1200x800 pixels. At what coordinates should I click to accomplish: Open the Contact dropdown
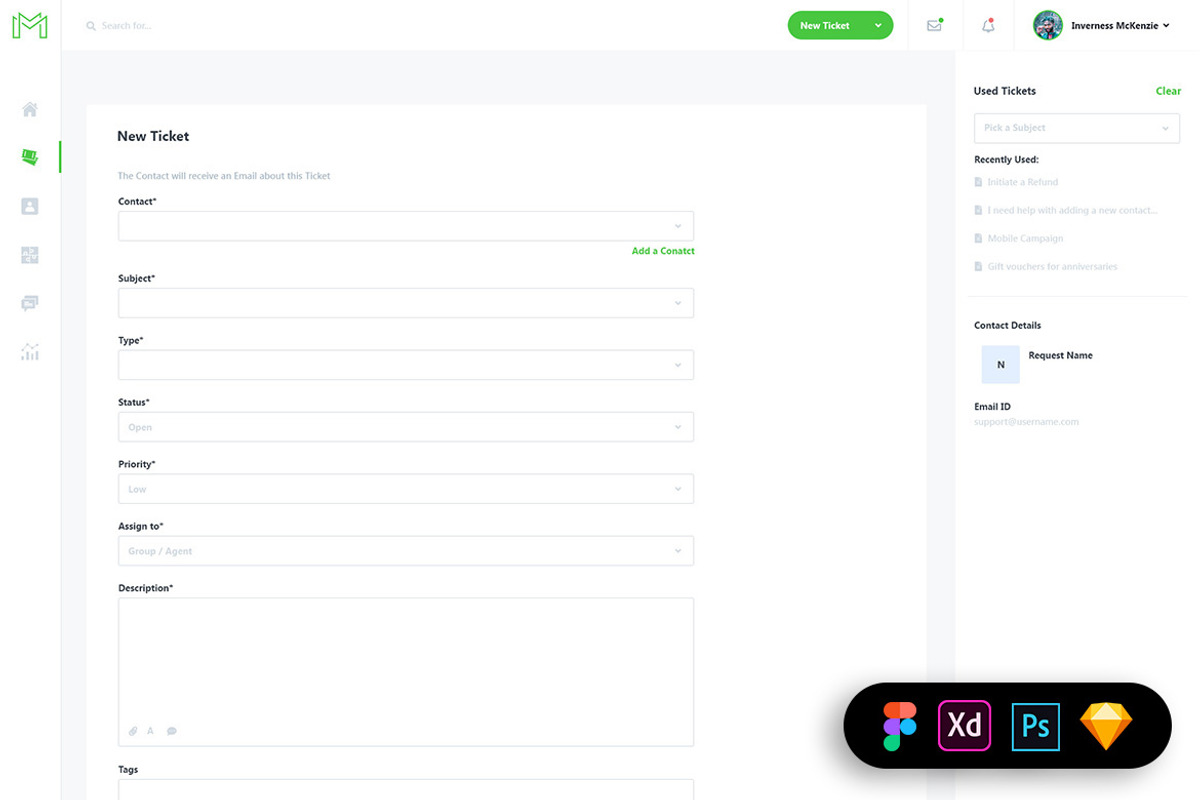click(x=405, y=226)
